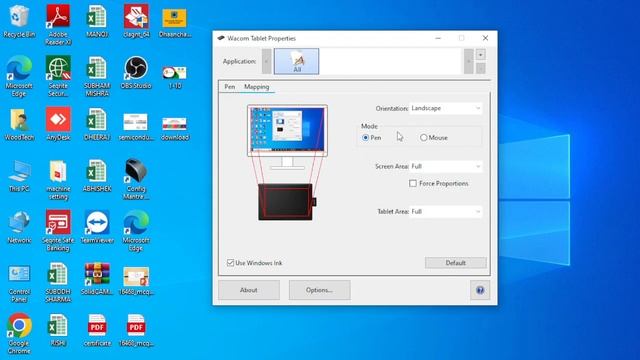
Task: Select the 1-10 desktop file icon
Action: [x=175, y=77]
